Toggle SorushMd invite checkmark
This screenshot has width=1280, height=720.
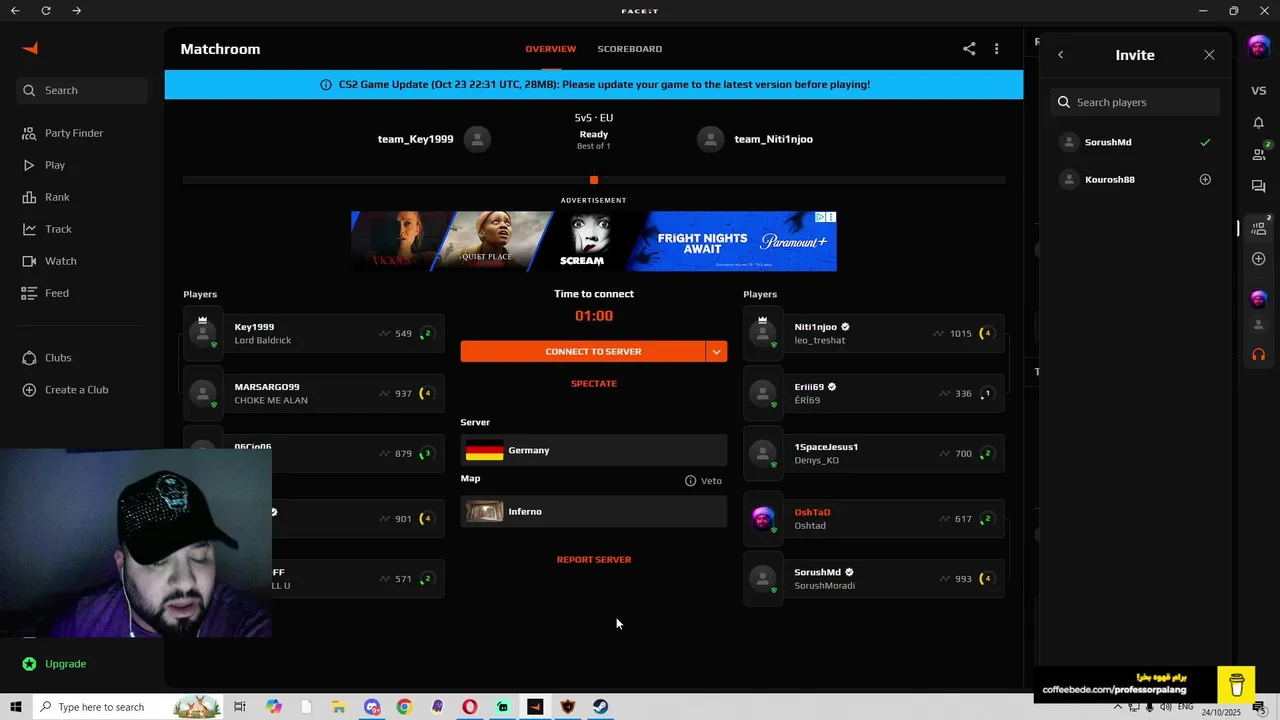pos(1205,142)
